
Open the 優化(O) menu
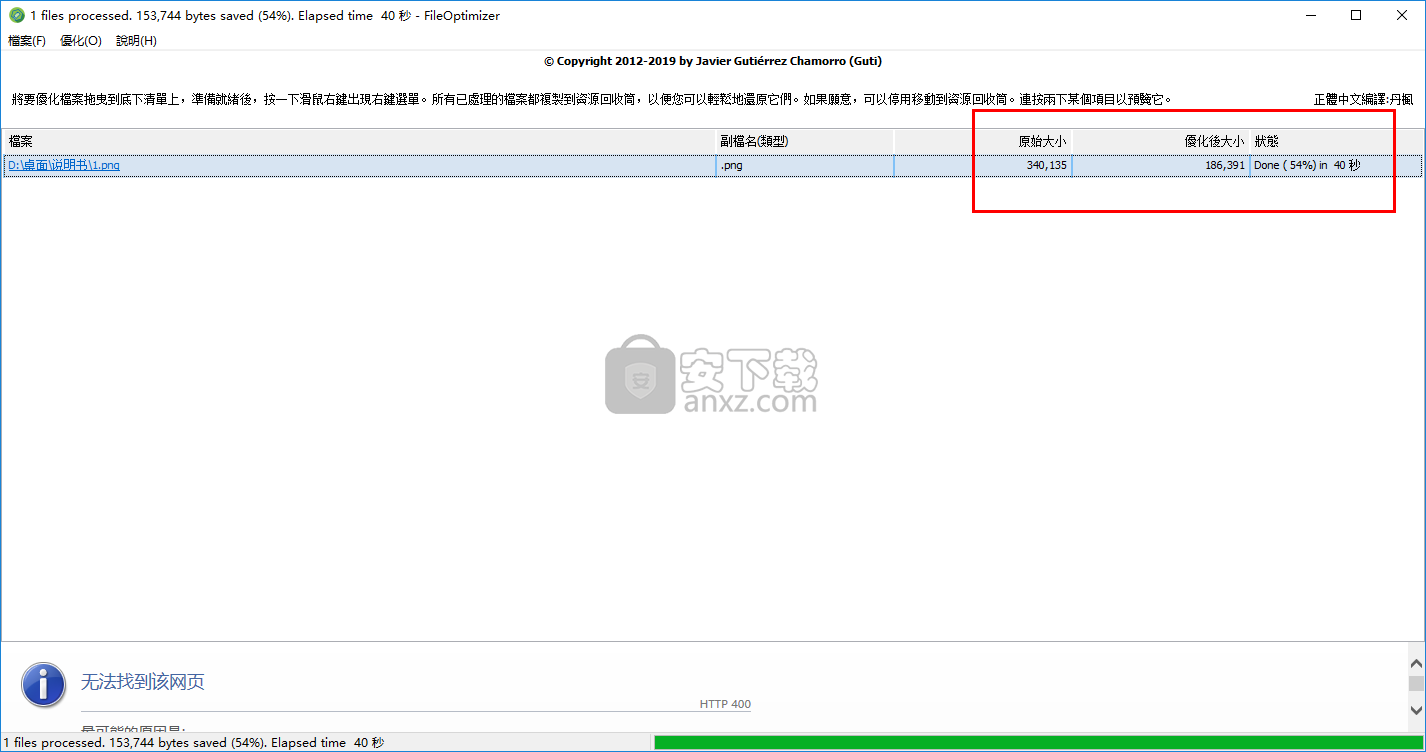coord(81,41)
